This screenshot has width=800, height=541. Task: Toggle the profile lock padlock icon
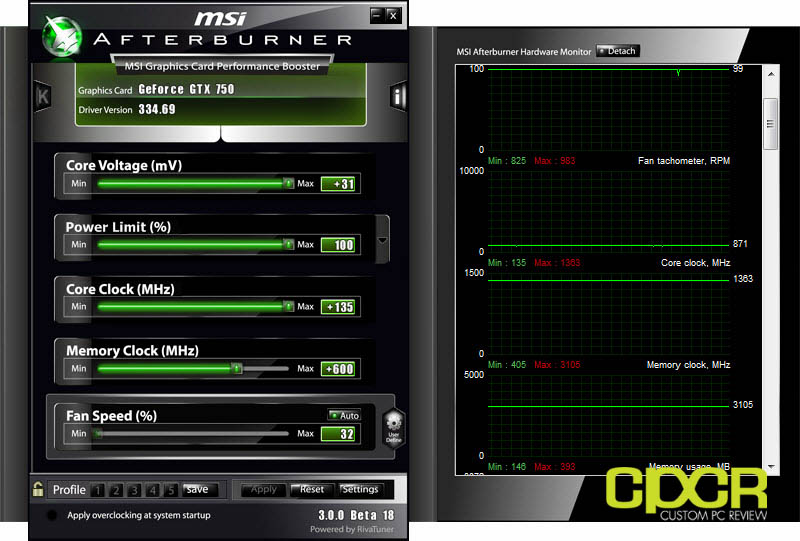(x=38, y=489)
